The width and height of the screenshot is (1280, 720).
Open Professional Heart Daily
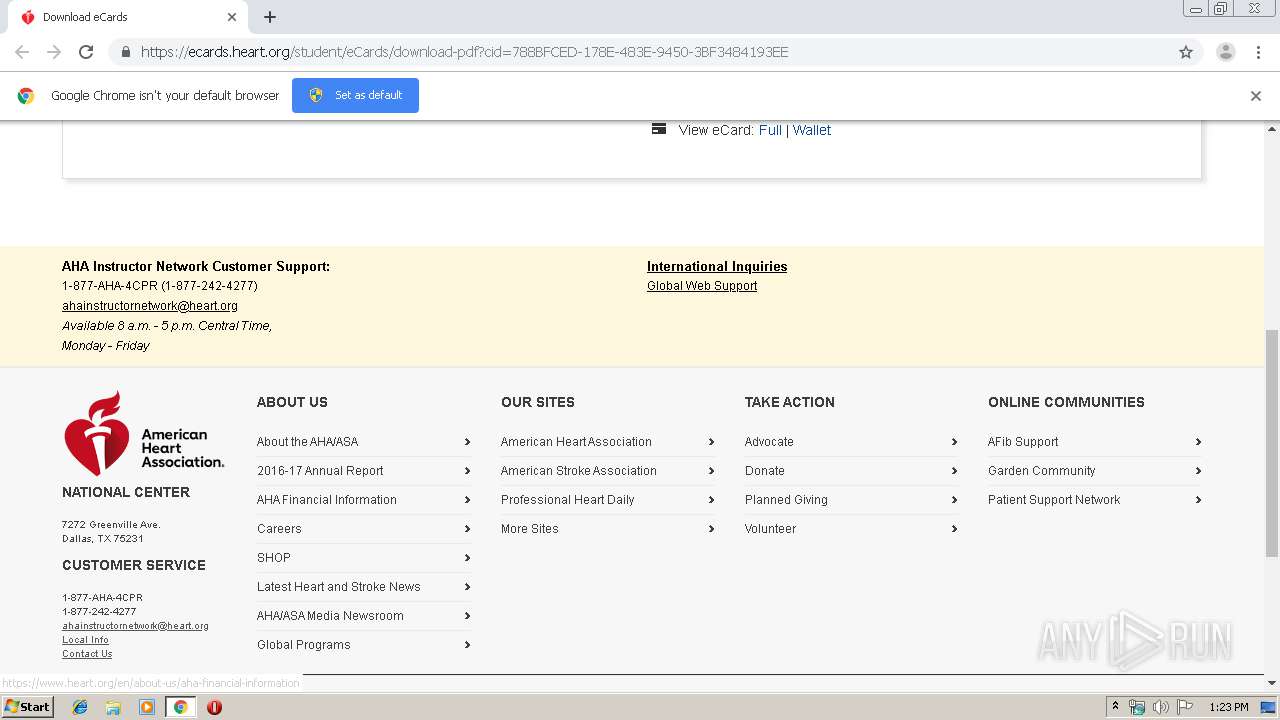click(x=568, y=500)
